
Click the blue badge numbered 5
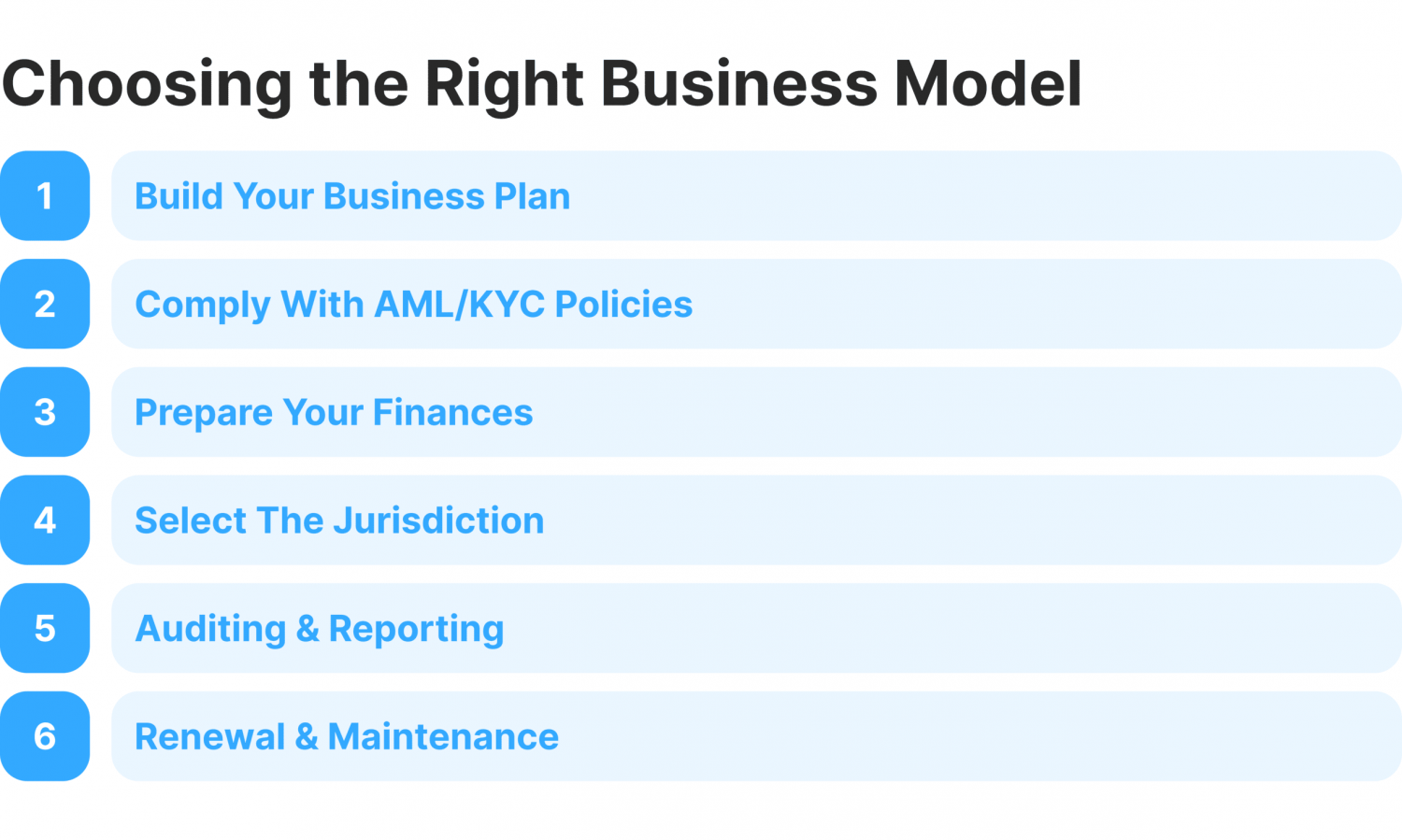click(x=45, y=628)
